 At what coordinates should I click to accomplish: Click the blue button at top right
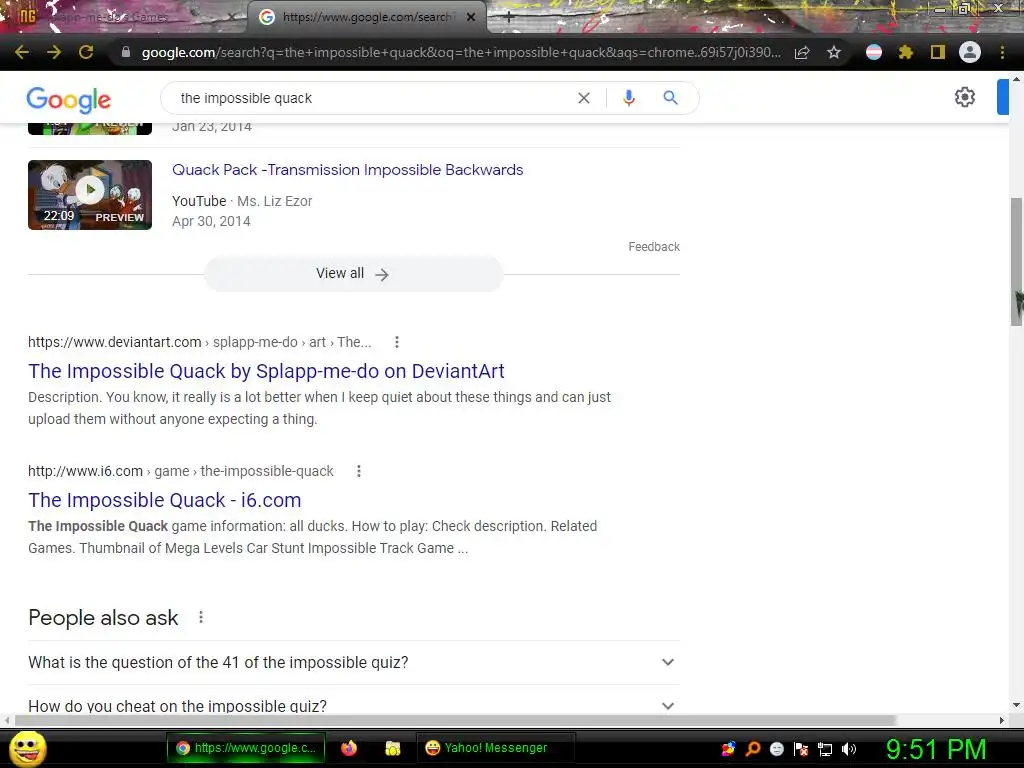1002,97
